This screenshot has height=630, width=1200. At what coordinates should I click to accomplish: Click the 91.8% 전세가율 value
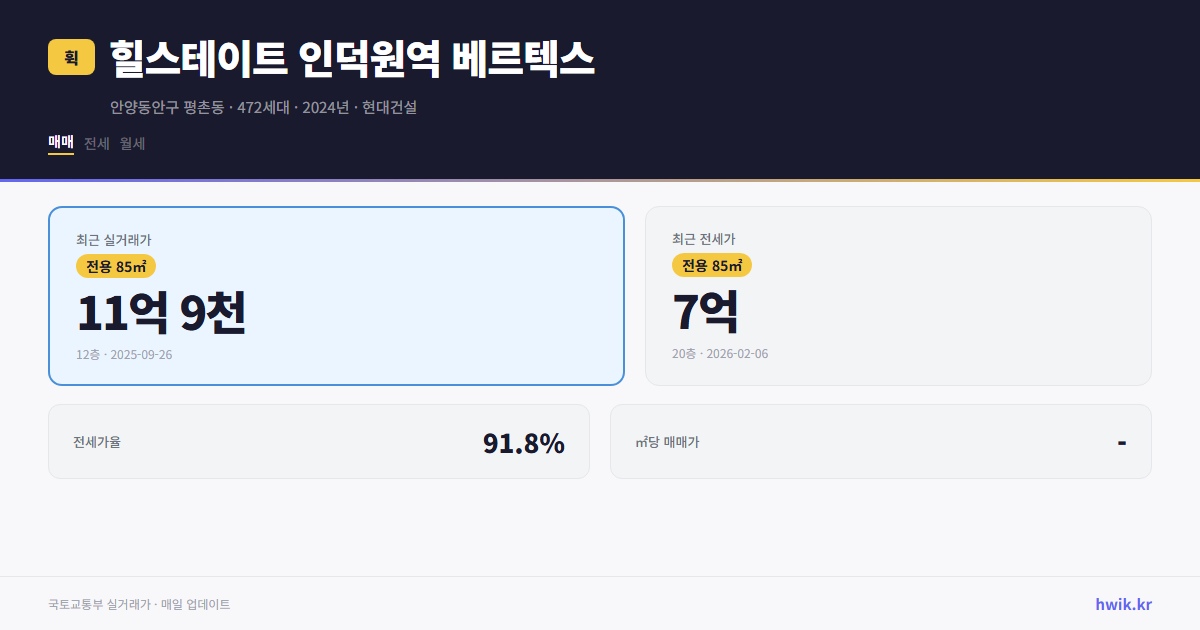pyautogui.click(x=524, y=441)
